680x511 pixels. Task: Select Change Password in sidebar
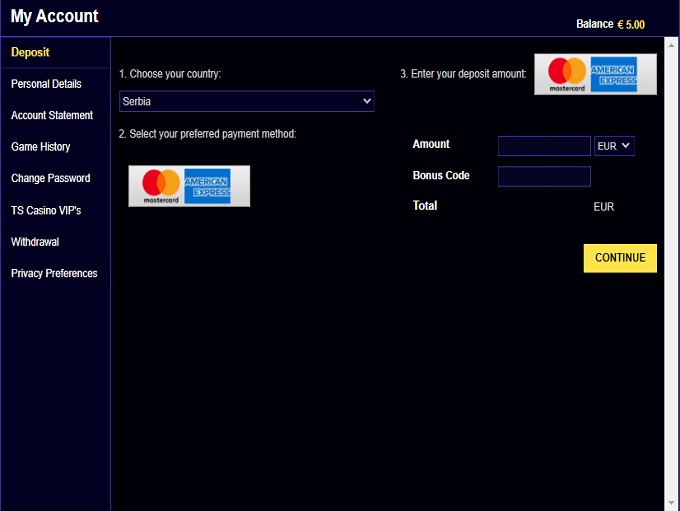[51, 178]
